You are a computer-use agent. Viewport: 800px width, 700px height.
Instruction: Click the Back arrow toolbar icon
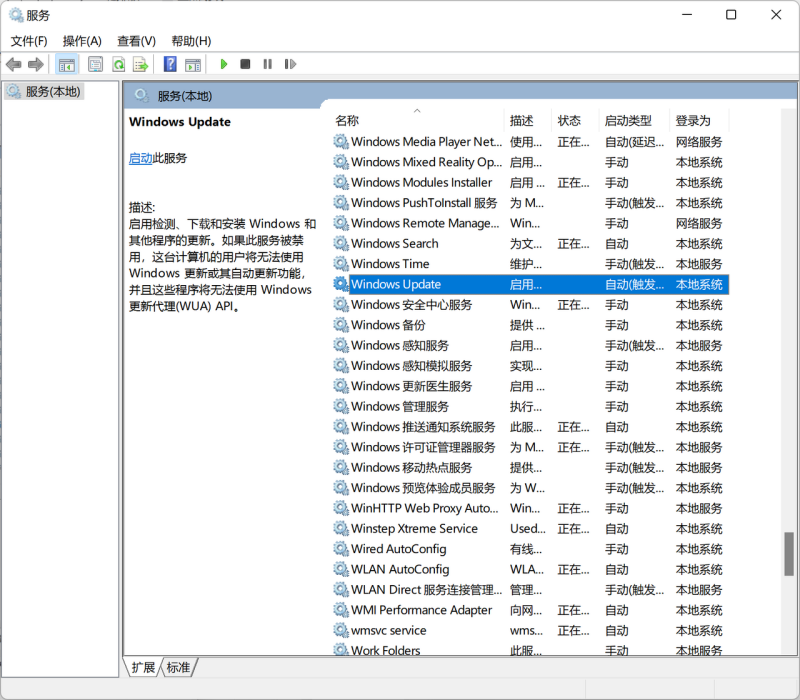click(x=14, y=64)
